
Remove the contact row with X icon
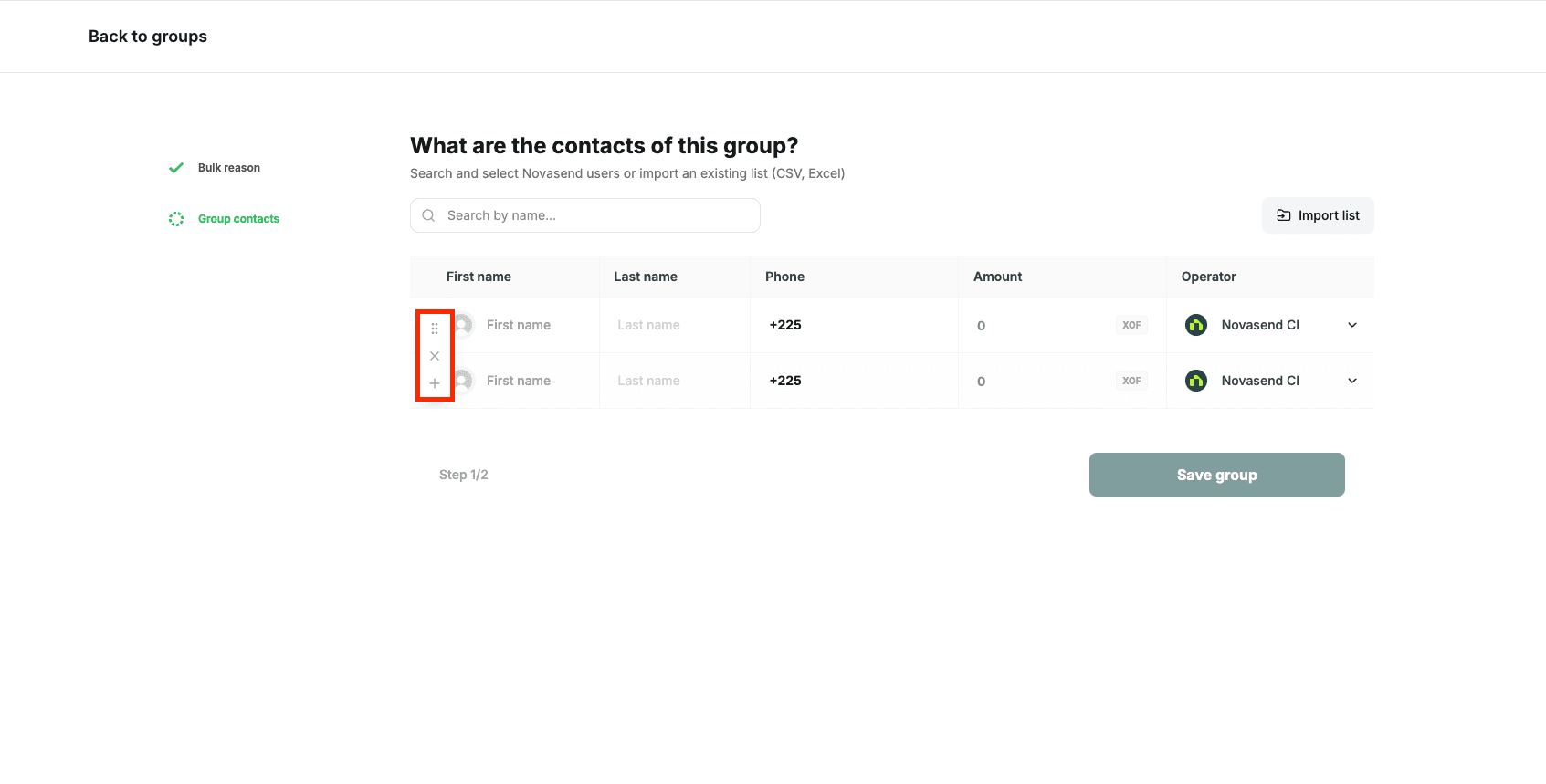pyautogui.click(x=435, y=356)
